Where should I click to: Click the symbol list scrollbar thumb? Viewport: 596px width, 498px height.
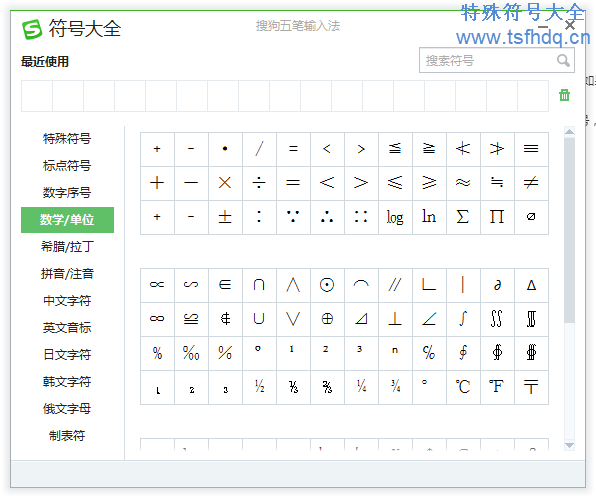pos(569,230)
